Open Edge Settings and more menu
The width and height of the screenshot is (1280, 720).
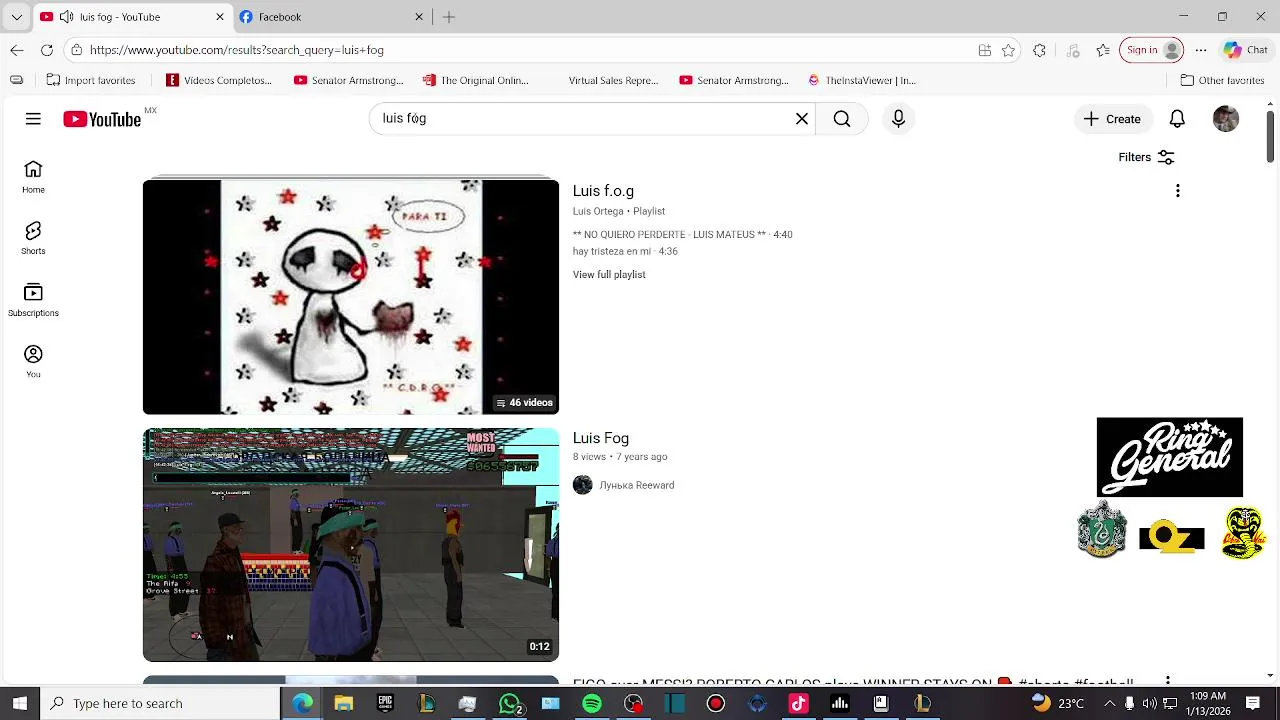[x=1201, y=50]
